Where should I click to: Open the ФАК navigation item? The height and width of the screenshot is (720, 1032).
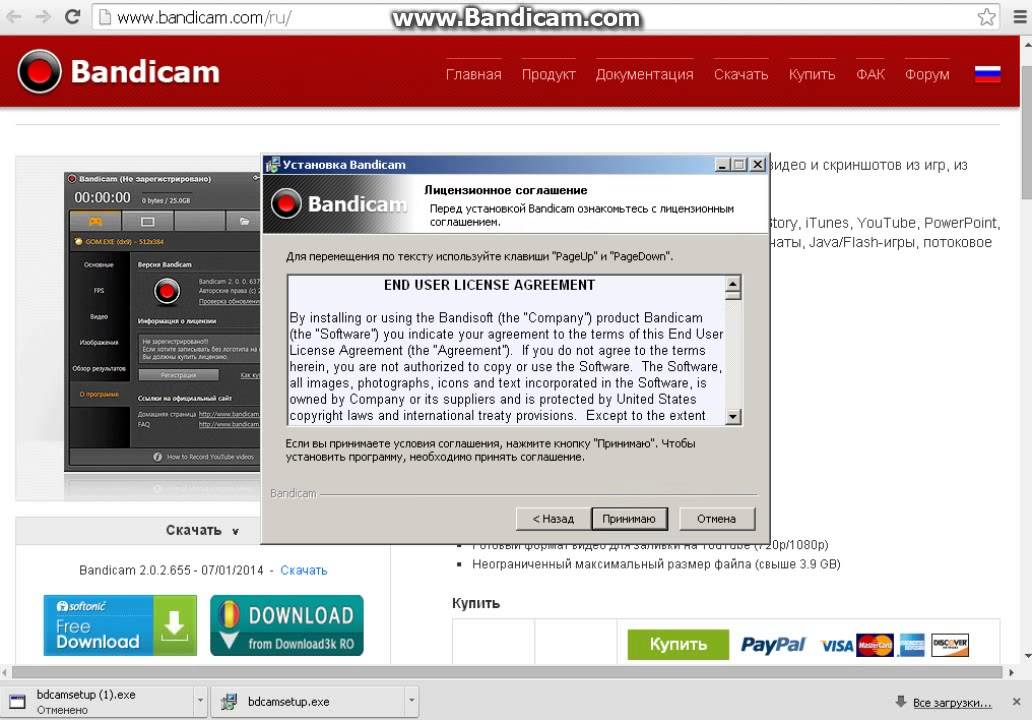coord(870,74)
